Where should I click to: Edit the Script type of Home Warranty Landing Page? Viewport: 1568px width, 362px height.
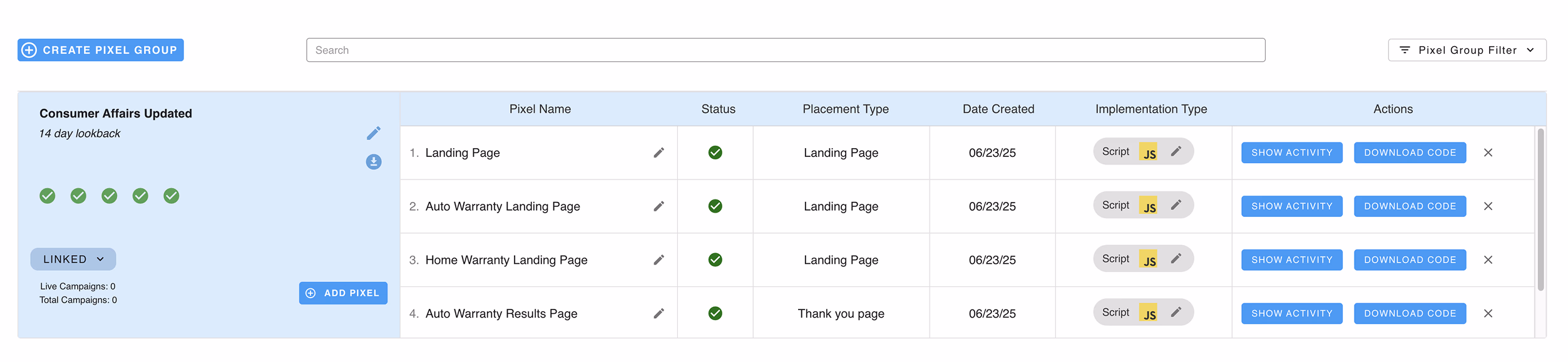(1176, 259)
